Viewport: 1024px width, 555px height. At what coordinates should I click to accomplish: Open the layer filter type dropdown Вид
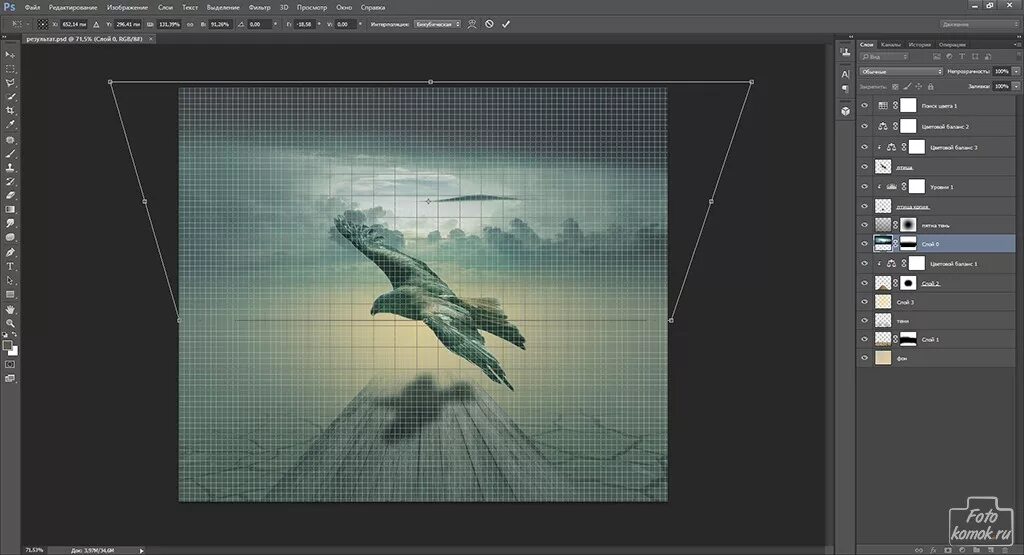(x=884, y=57)
